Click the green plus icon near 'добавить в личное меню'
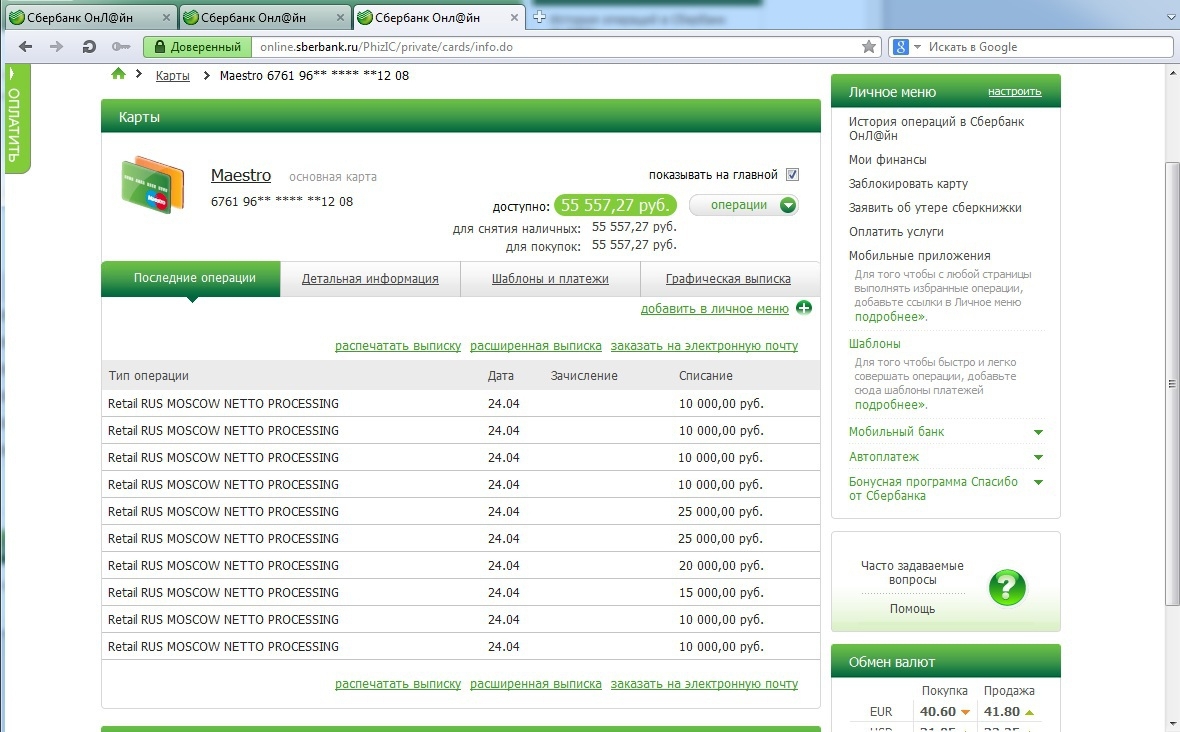This screenshot has width=1180, height=732. [804, 308]
